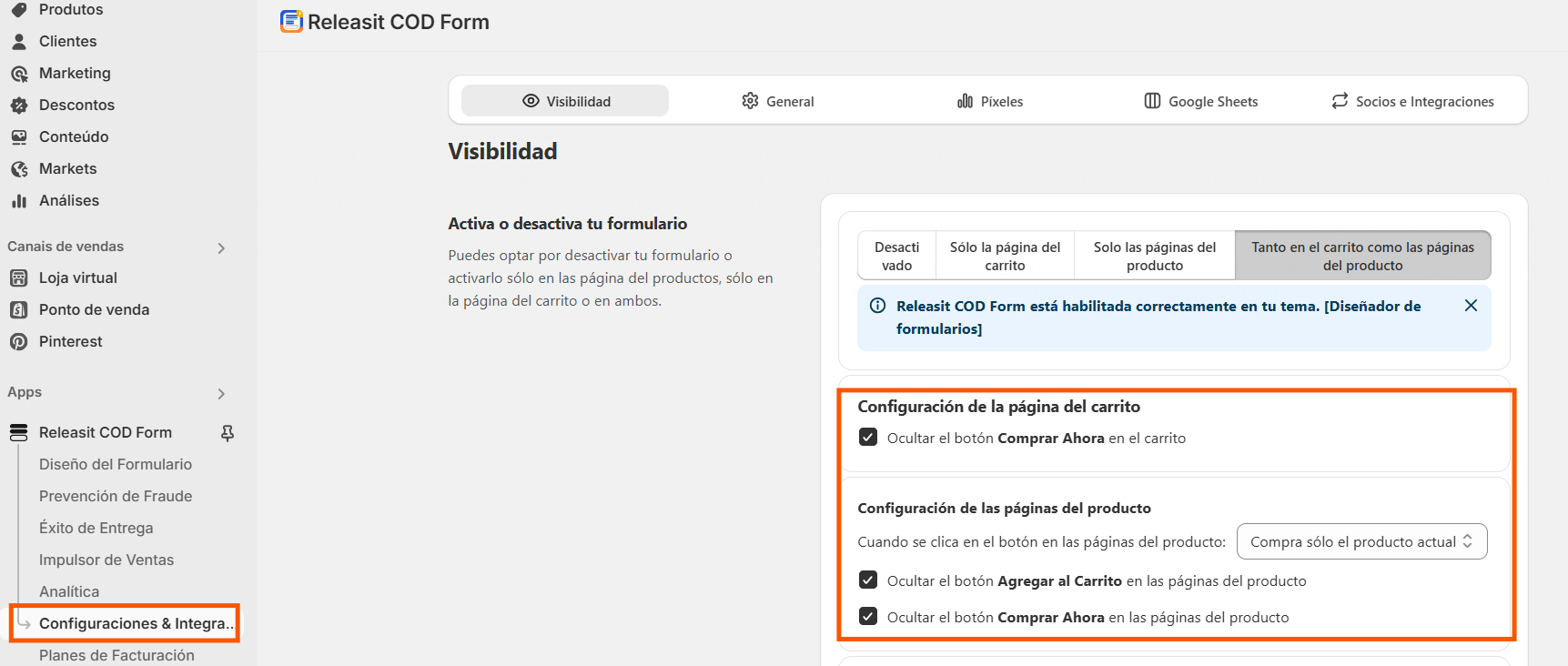
Task: Click the Marketing target icon
Action: point(19,73)
